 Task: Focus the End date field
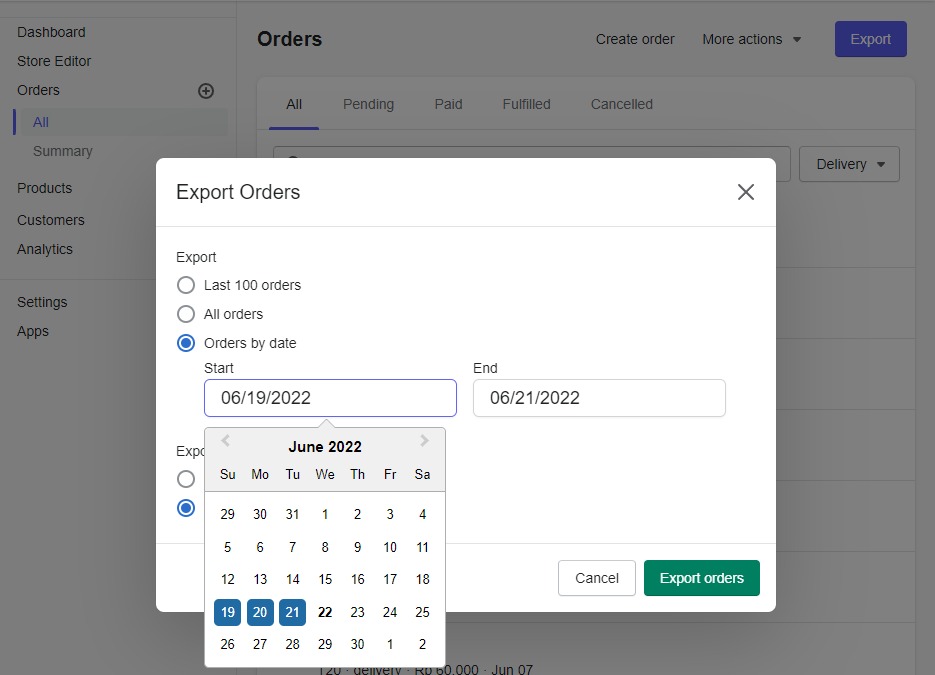(599, 398)
